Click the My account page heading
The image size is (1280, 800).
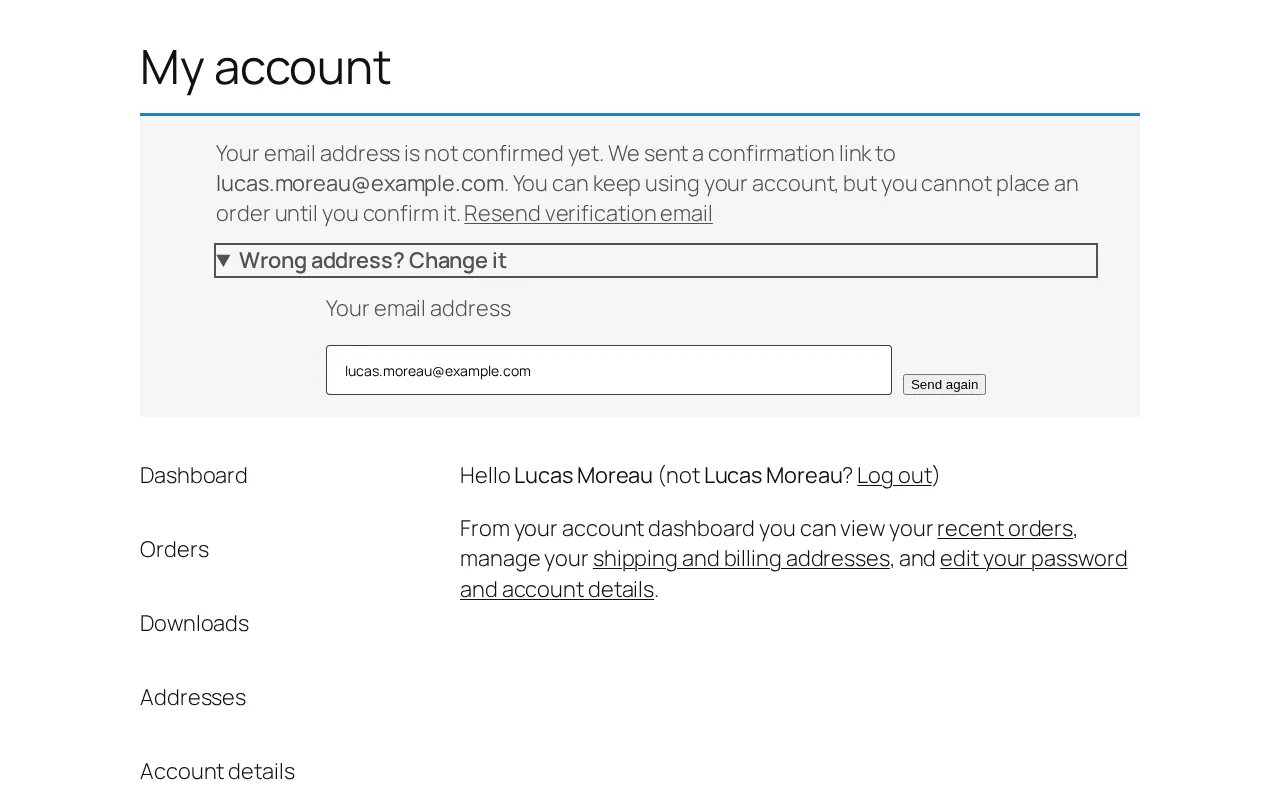tap(265, 67)
